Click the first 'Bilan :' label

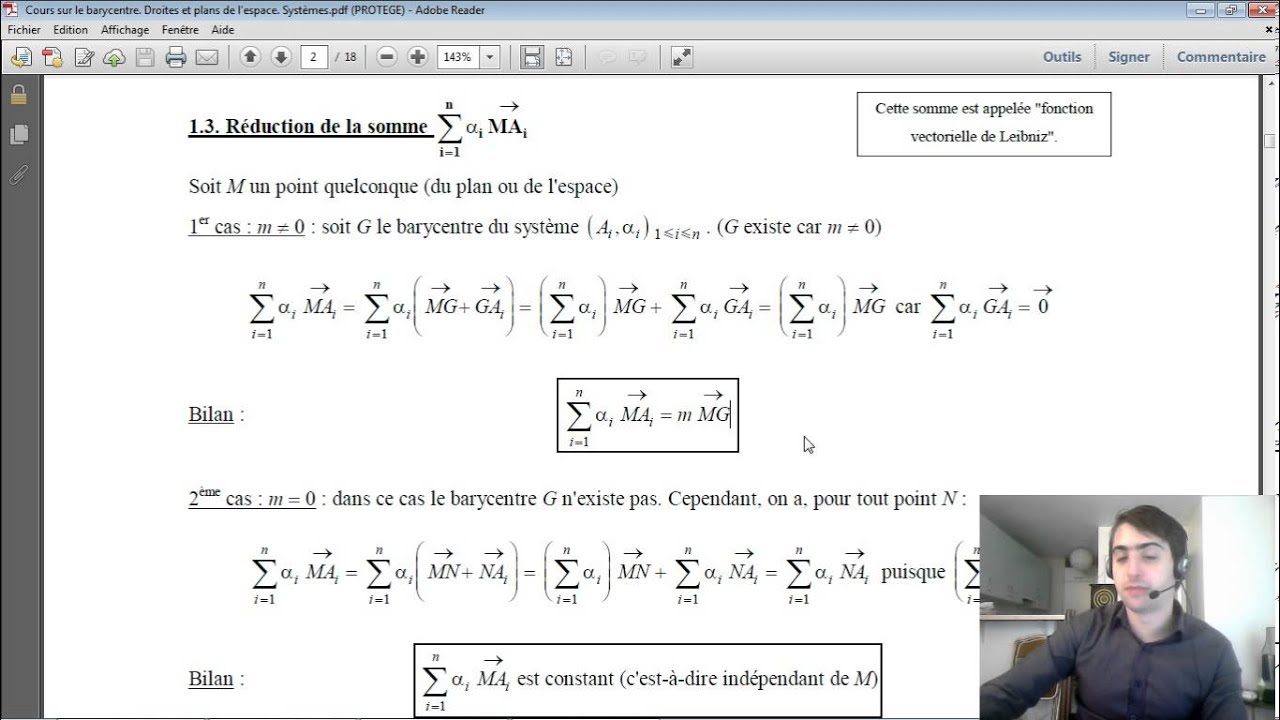tap(216, 415)
